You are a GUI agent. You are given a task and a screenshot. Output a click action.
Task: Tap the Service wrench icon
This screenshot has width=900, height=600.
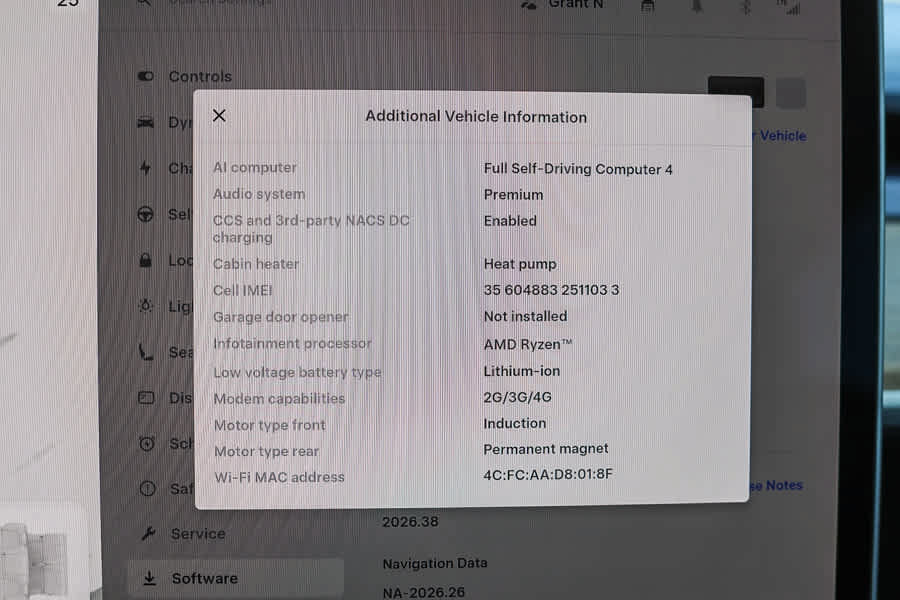click(149, 533)
